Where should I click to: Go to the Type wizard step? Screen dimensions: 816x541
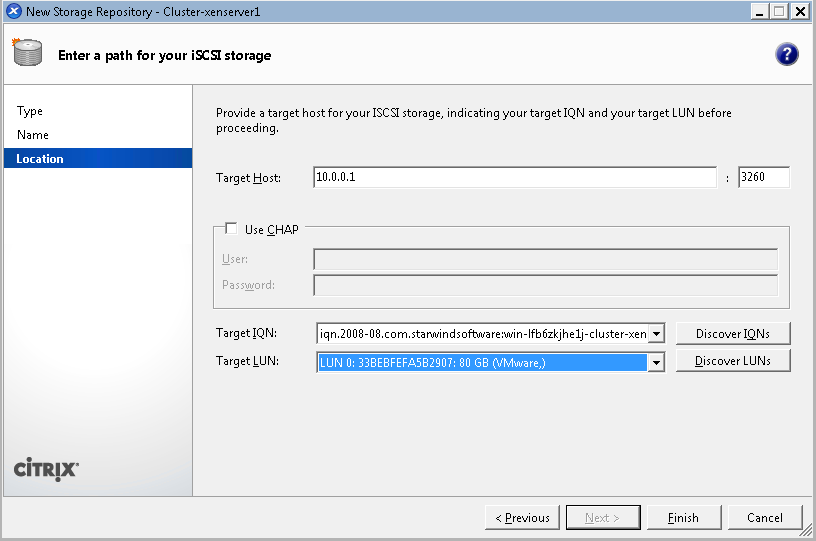pos(30,111)
